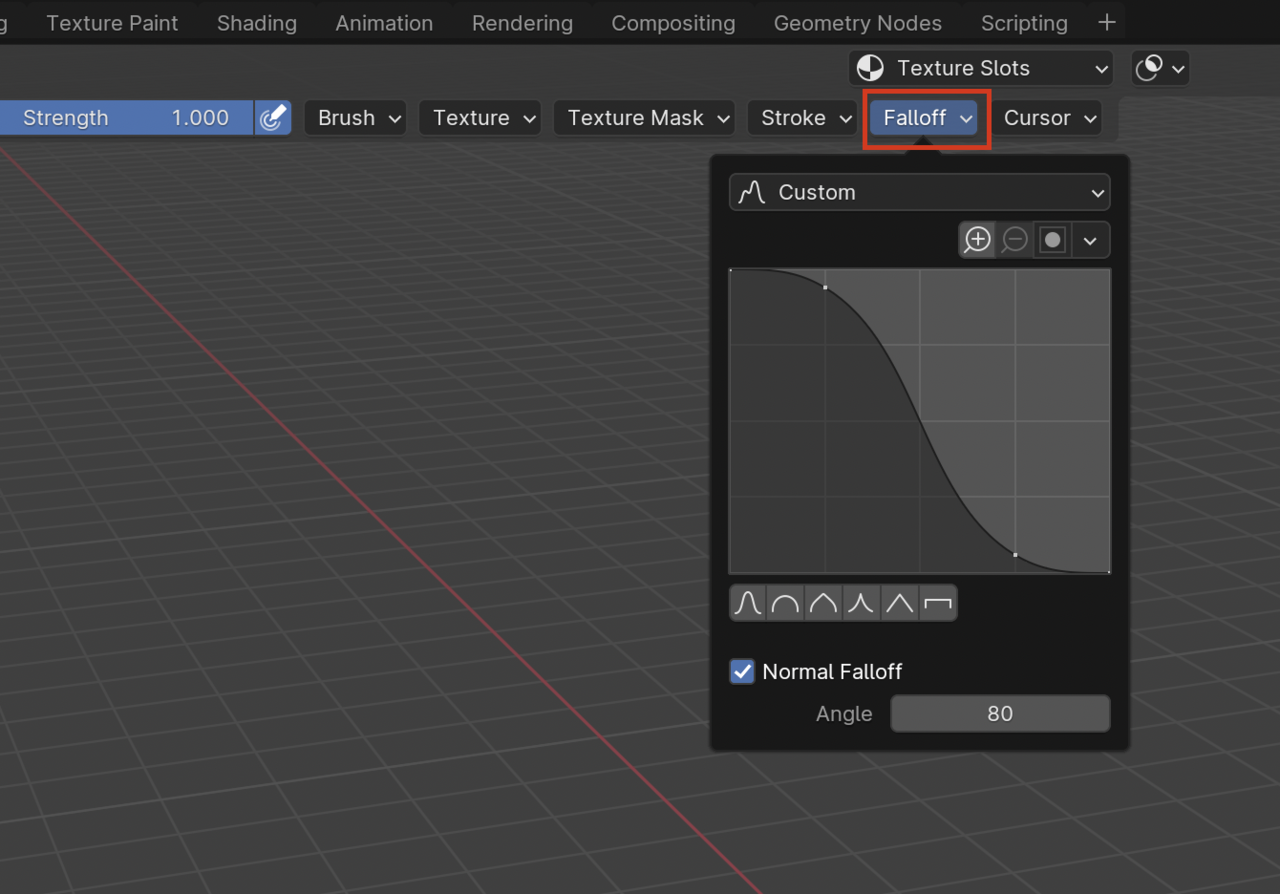
Task: Click the Strength slider field
Action: pos(125,118)
